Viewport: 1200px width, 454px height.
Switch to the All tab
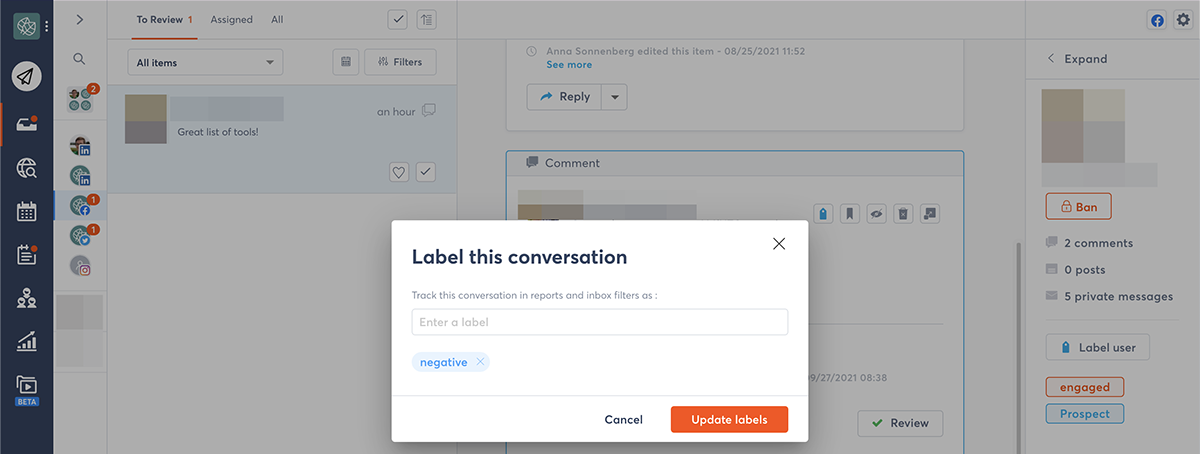[277, 19]
